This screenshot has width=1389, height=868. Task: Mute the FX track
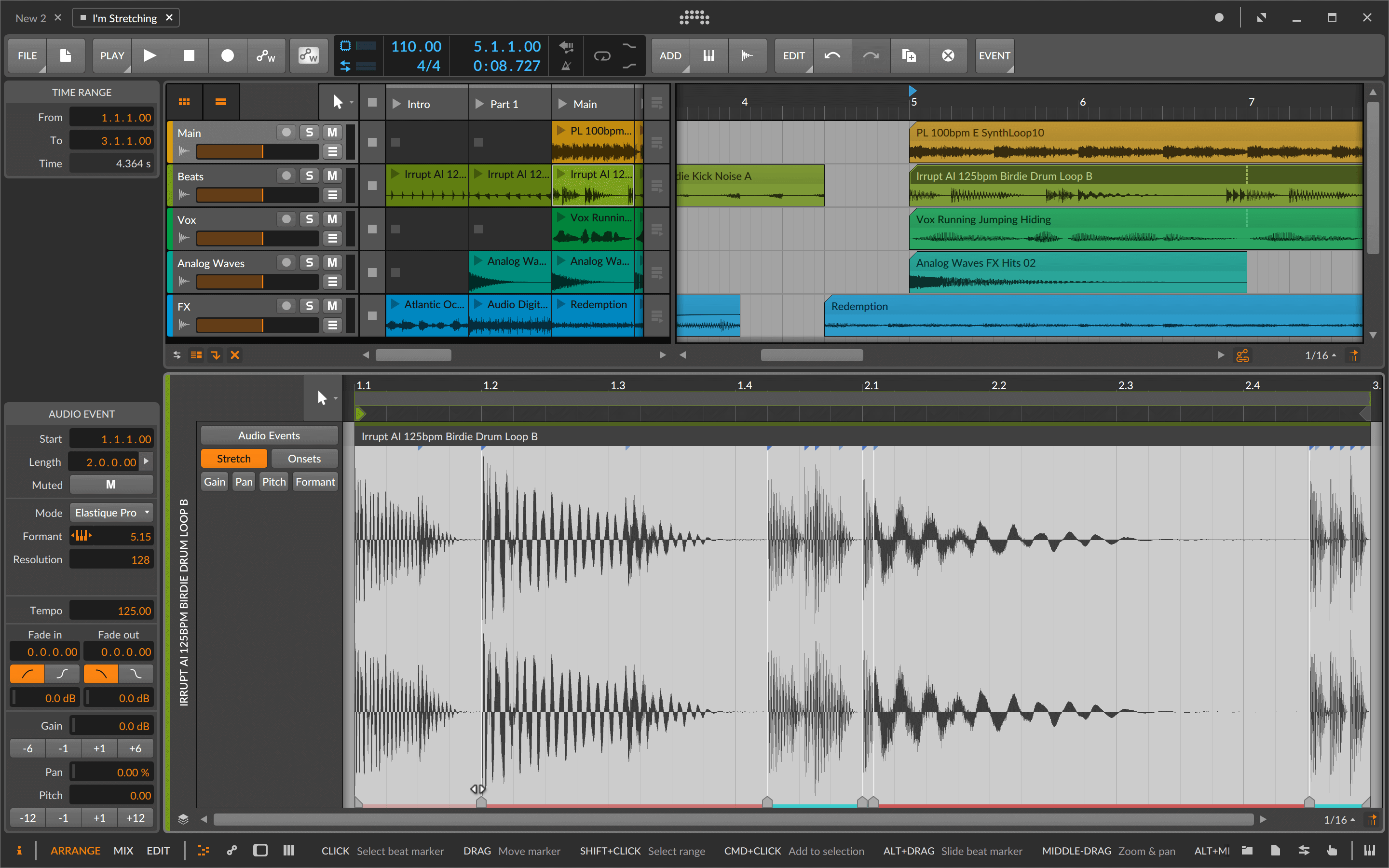332,306
